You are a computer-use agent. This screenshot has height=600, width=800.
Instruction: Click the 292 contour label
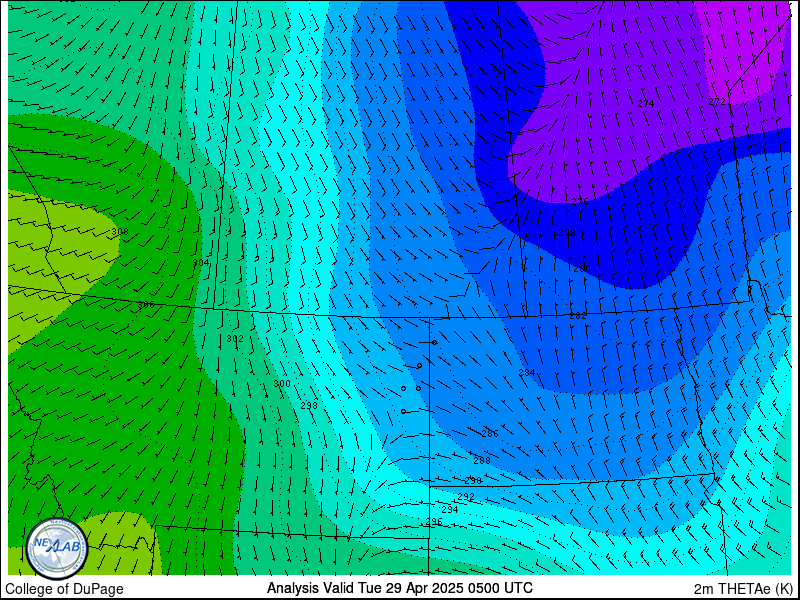466,496
